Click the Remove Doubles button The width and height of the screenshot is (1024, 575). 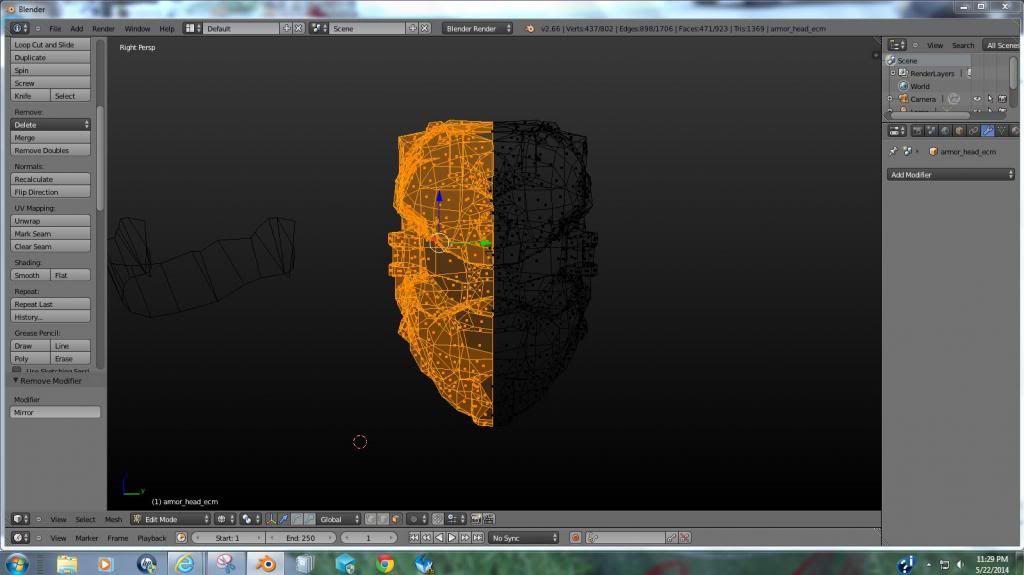pyautogui.click(x=50, y=150)
